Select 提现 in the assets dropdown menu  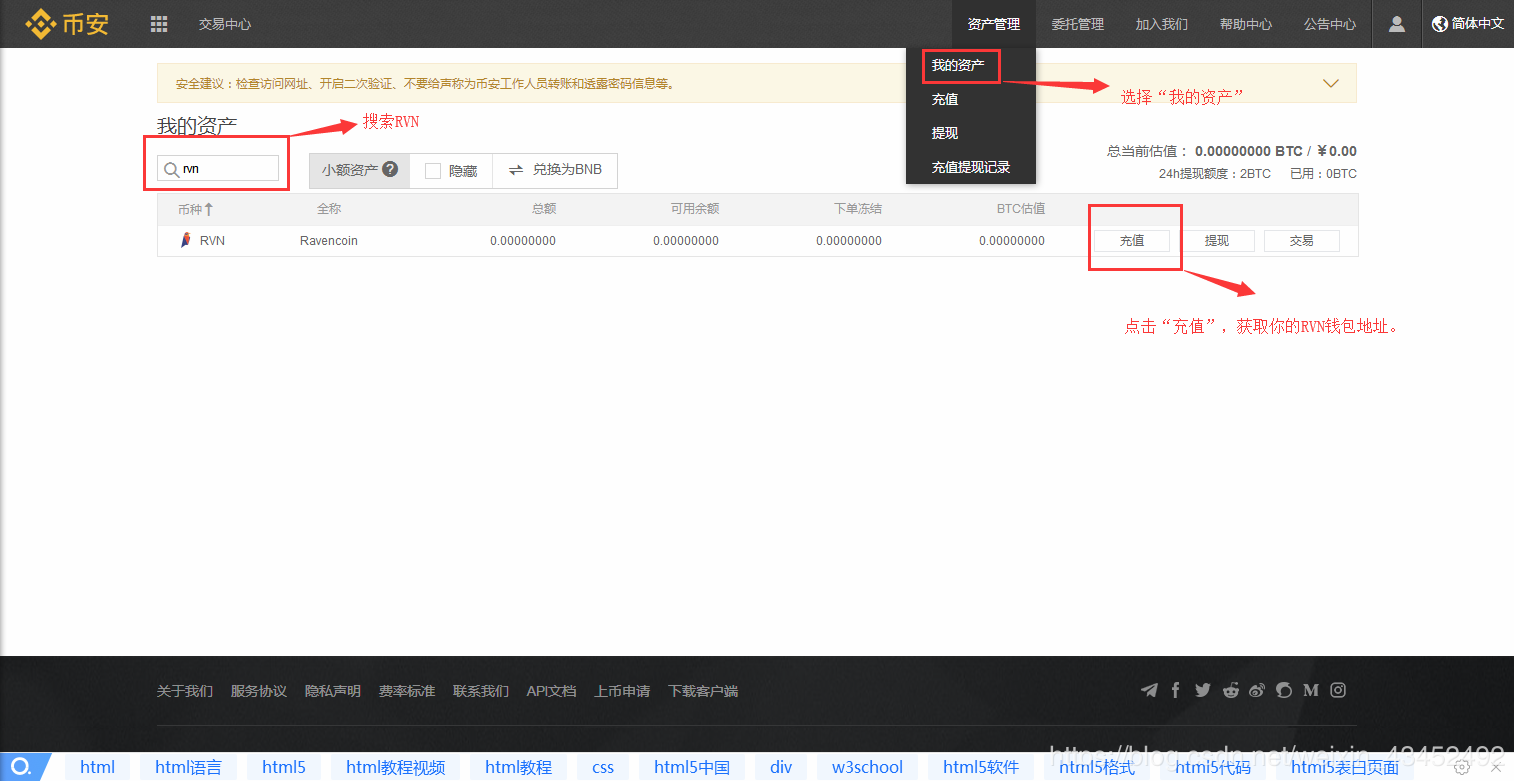tap(945, 133)
